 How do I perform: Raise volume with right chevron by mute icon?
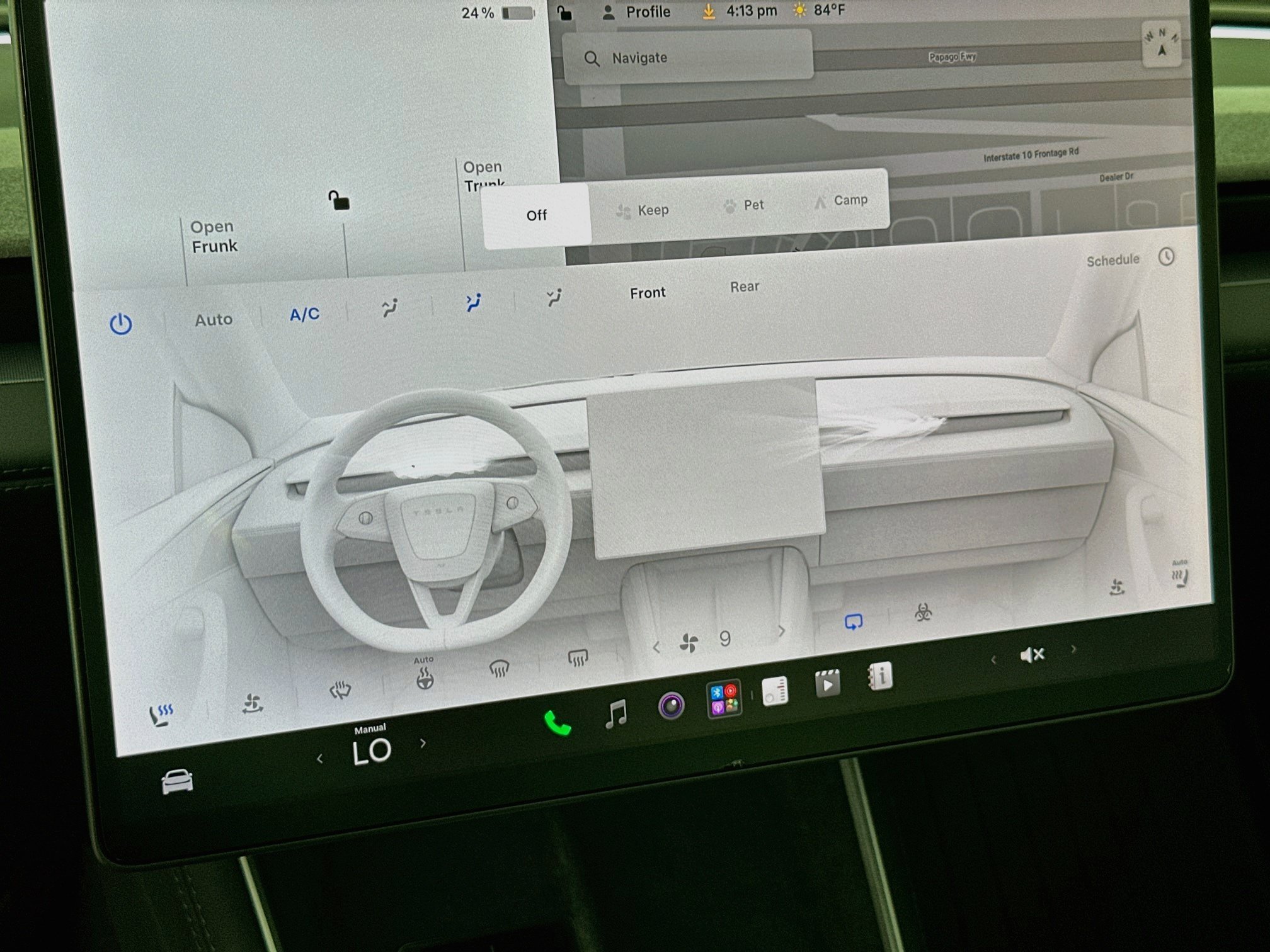[1073, 649]
